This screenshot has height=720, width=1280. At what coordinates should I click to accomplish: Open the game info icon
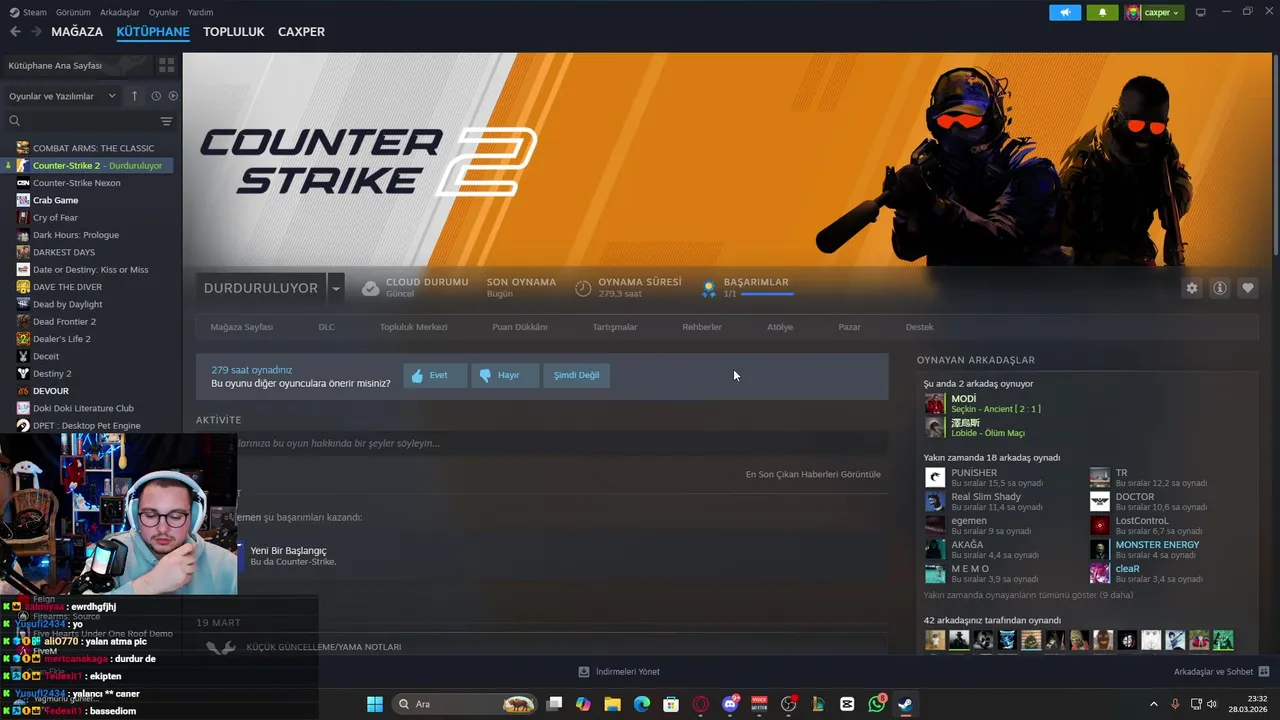1220,288
